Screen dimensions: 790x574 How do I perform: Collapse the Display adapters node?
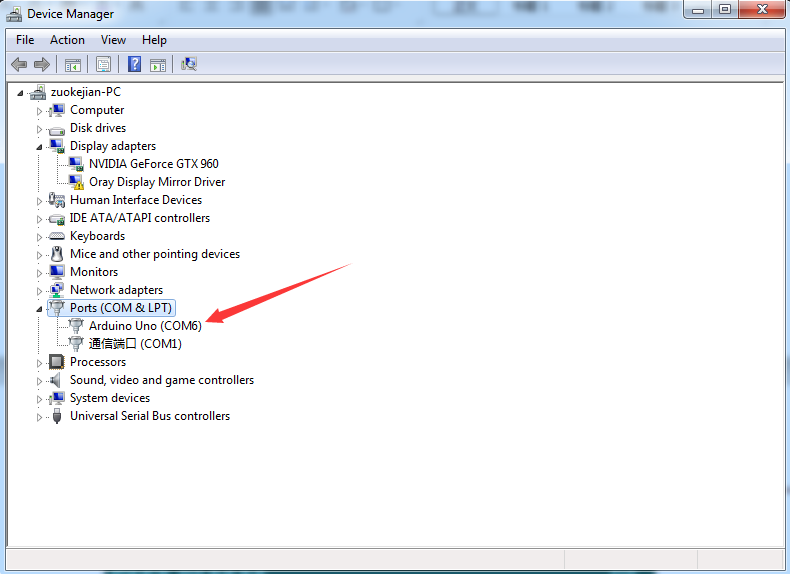[39, 147]
